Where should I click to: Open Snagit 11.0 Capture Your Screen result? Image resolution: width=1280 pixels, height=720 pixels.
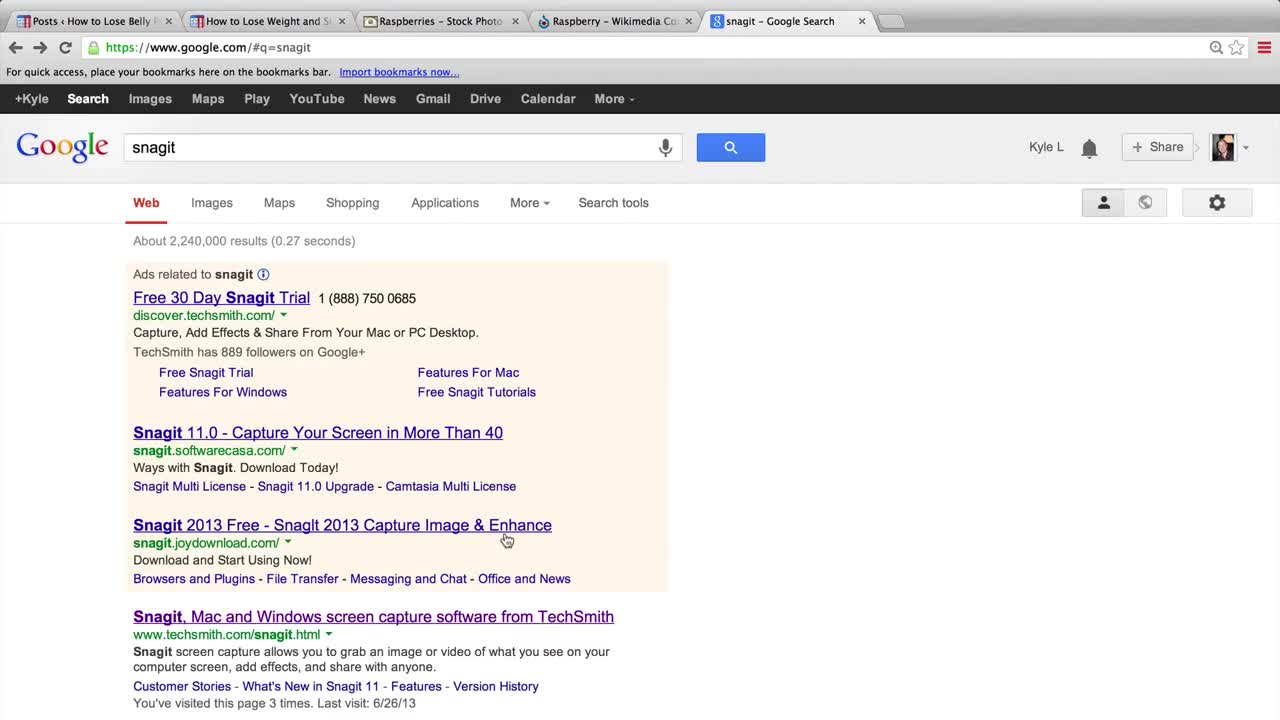[318, 433]
